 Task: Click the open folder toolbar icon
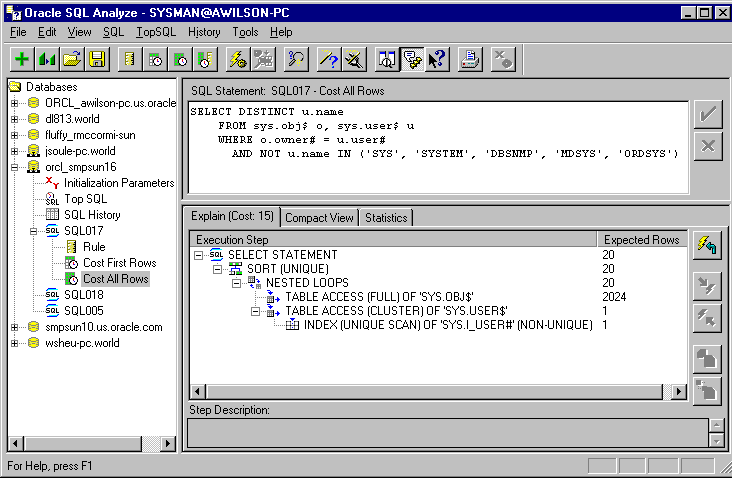(72, 59)
